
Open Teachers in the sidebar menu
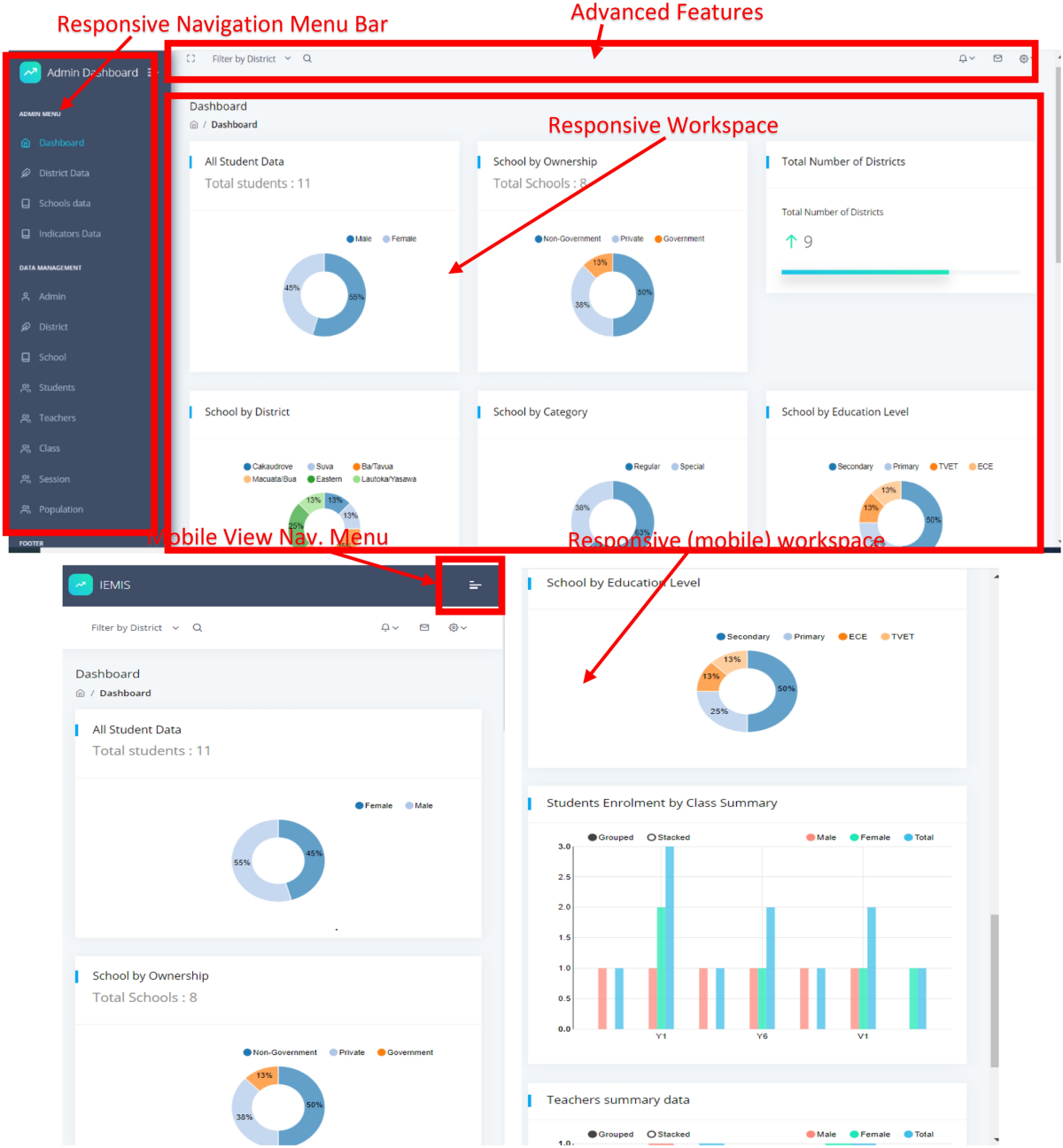[x=58, y=418]
